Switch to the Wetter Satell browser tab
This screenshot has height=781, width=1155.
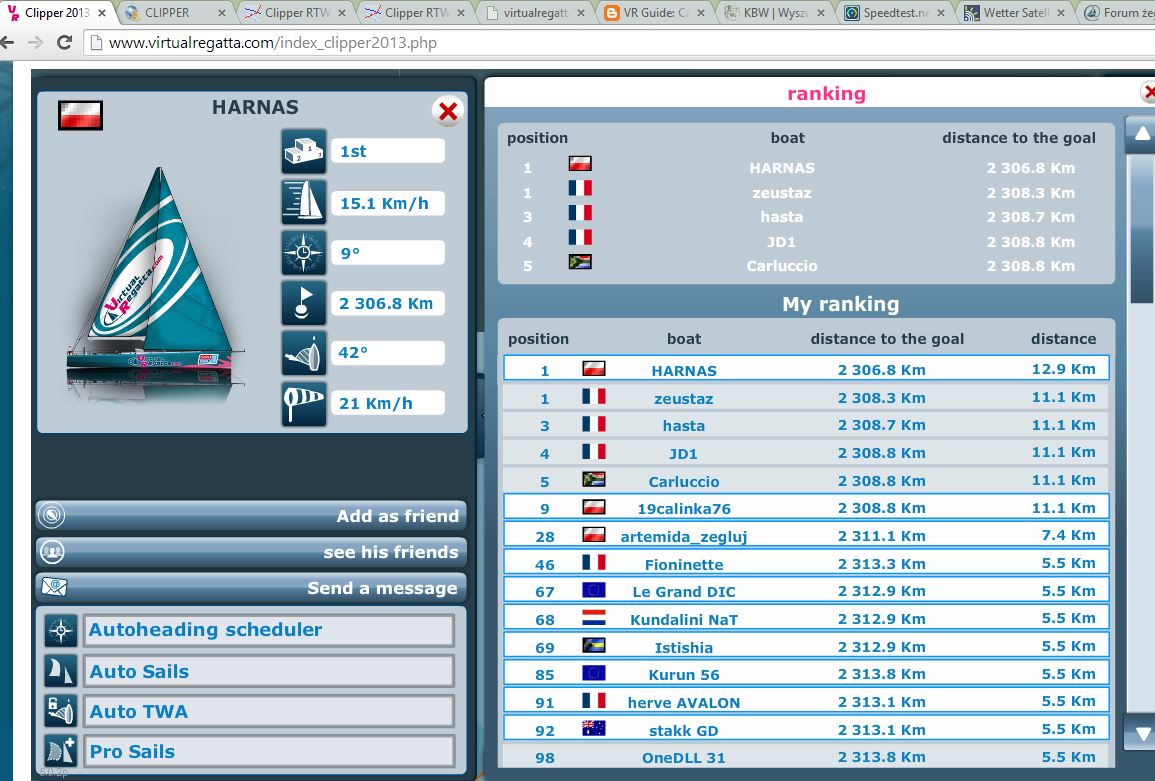coord(1014,13)
